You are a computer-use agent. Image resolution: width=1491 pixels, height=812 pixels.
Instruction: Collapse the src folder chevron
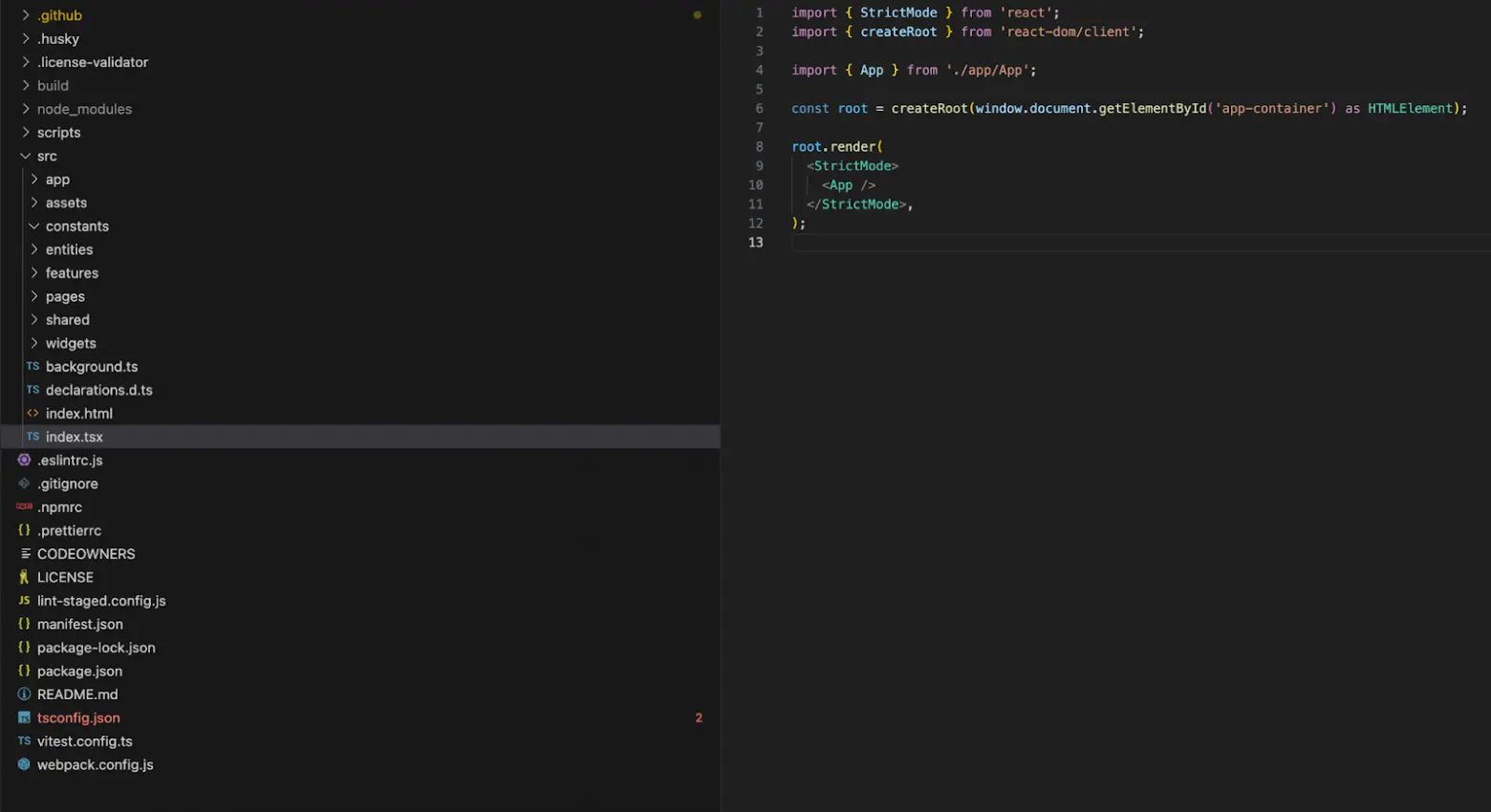[26, 156]
